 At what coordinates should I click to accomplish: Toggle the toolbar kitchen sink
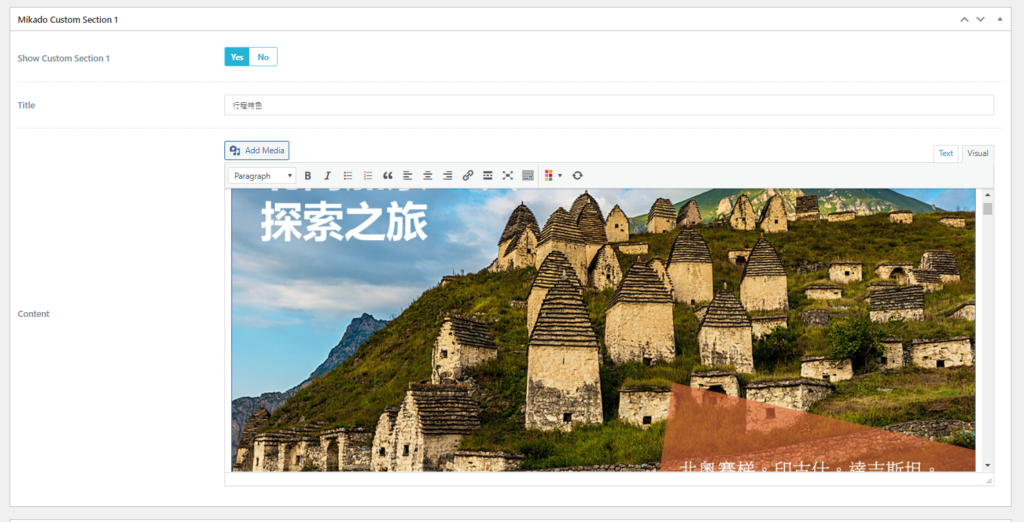tap(528, 176)
